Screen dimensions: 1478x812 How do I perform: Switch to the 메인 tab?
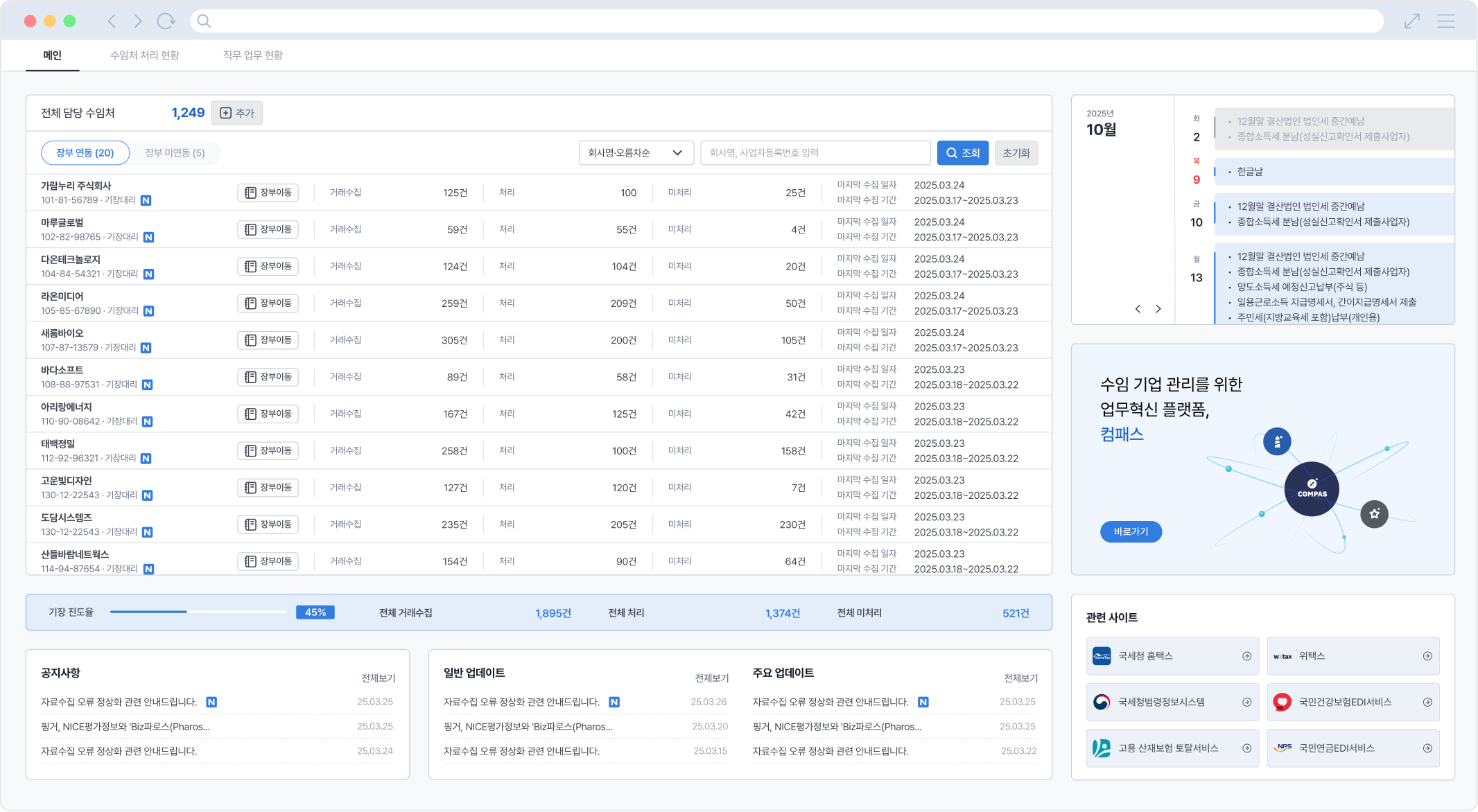(x=53, y=55)
